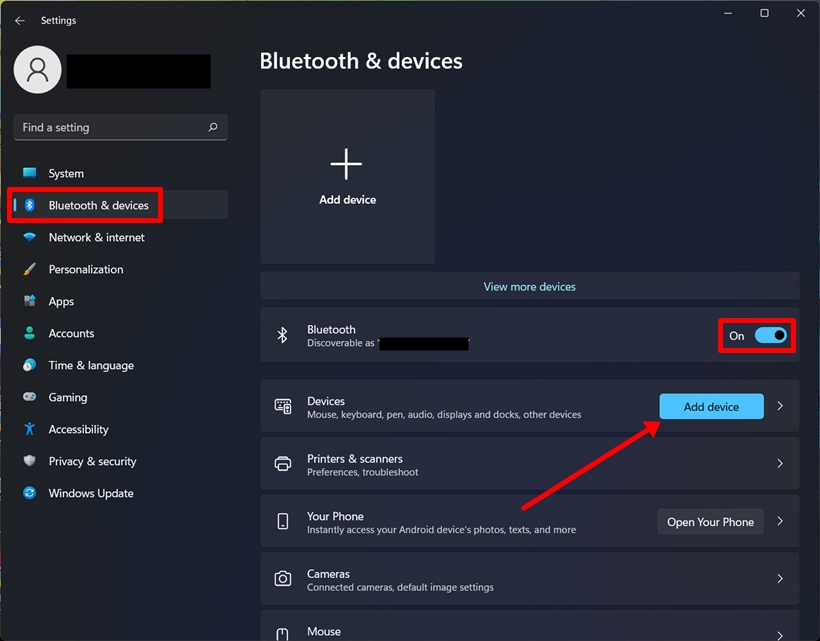
Task: Expand the Cameras row chevron
Action: click(780, 579)
